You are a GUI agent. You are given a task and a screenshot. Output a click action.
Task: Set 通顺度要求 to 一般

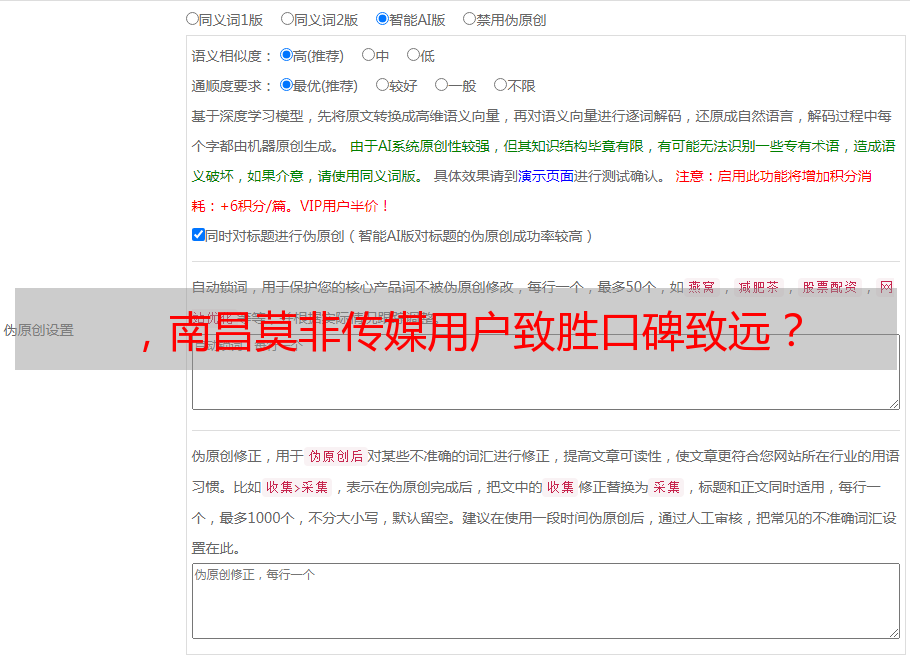[x=442, y=85]
